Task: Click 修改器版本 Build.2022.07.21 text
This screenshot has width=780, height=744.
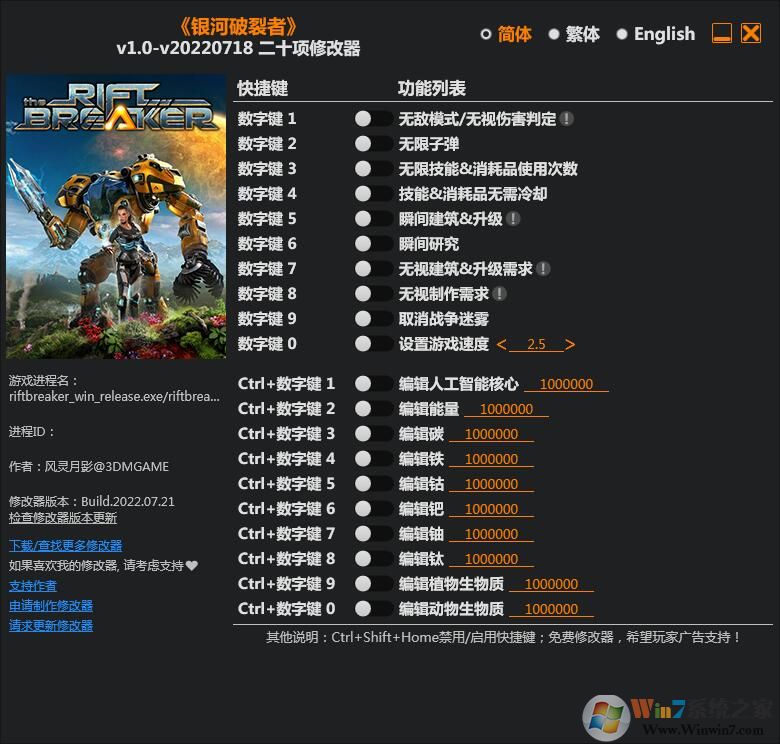Action: click(92, 501)
